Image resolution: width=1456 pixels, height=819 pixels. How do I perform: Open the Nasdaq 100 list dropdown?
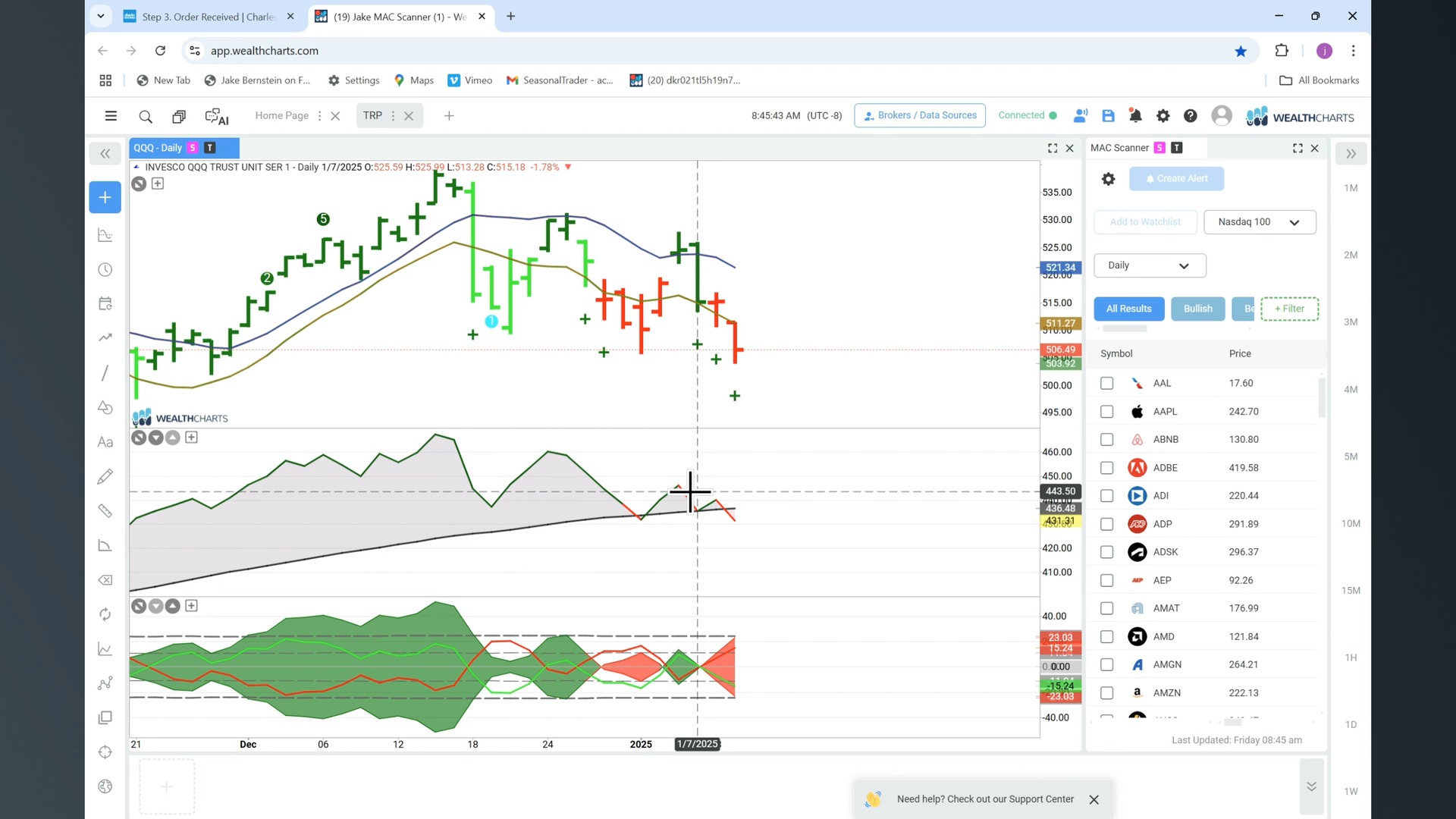[x=1260, y=222]
